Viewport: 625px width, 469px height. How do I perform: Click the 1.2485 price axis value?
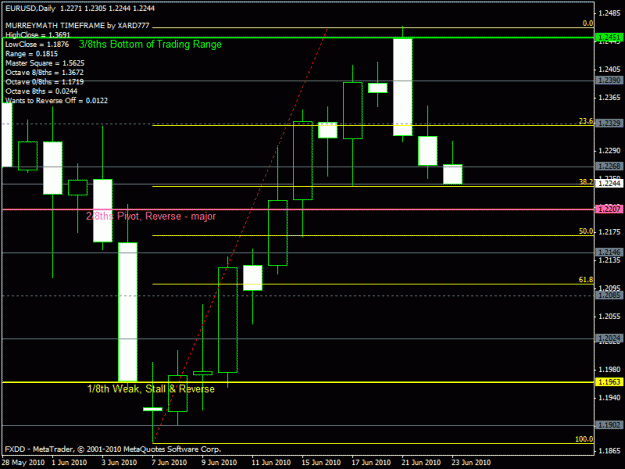(x=610, y=13)
